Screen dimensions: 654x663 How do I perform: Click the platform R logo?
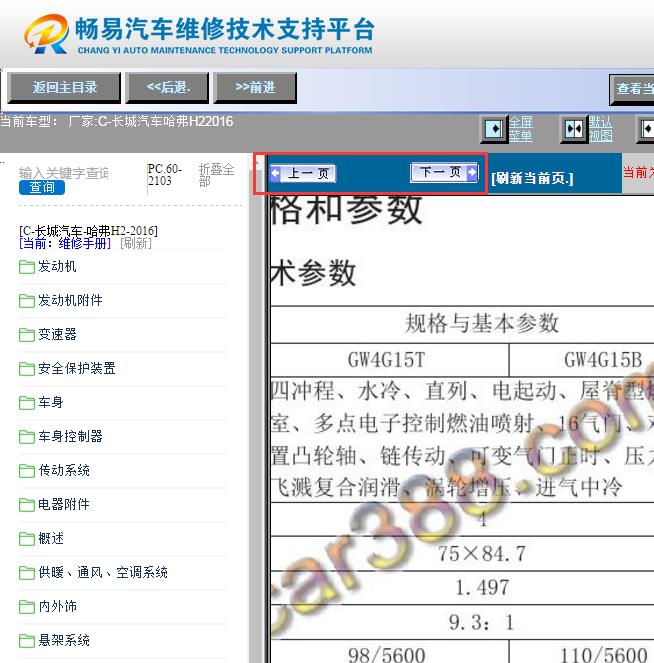[46, 34]
